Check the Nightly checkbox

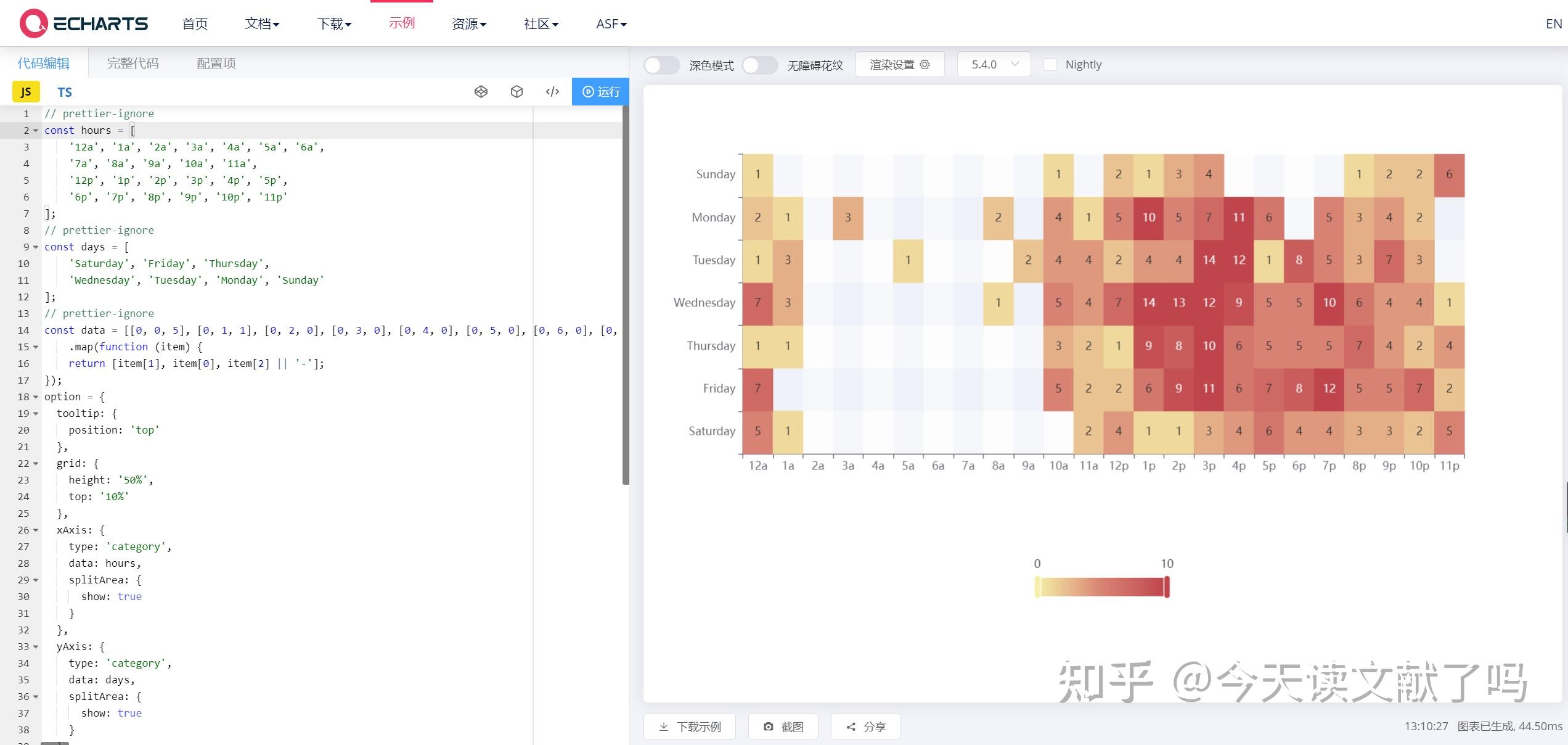tap(1050, 64)
